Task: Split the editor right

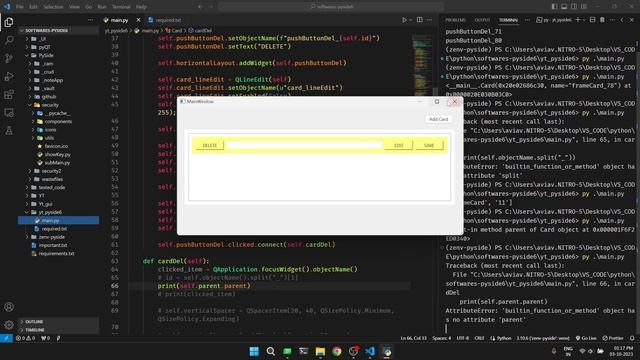Action: click(x=420, y=20)
